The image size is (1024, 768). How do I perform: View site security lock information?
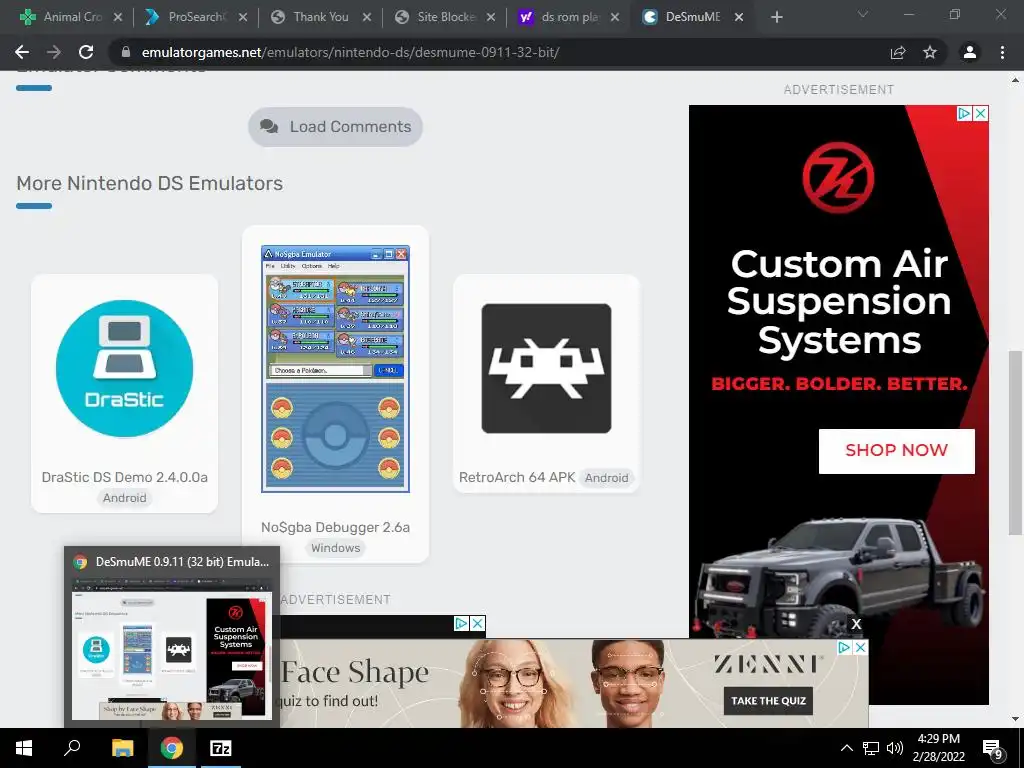(x=127, y=52)
